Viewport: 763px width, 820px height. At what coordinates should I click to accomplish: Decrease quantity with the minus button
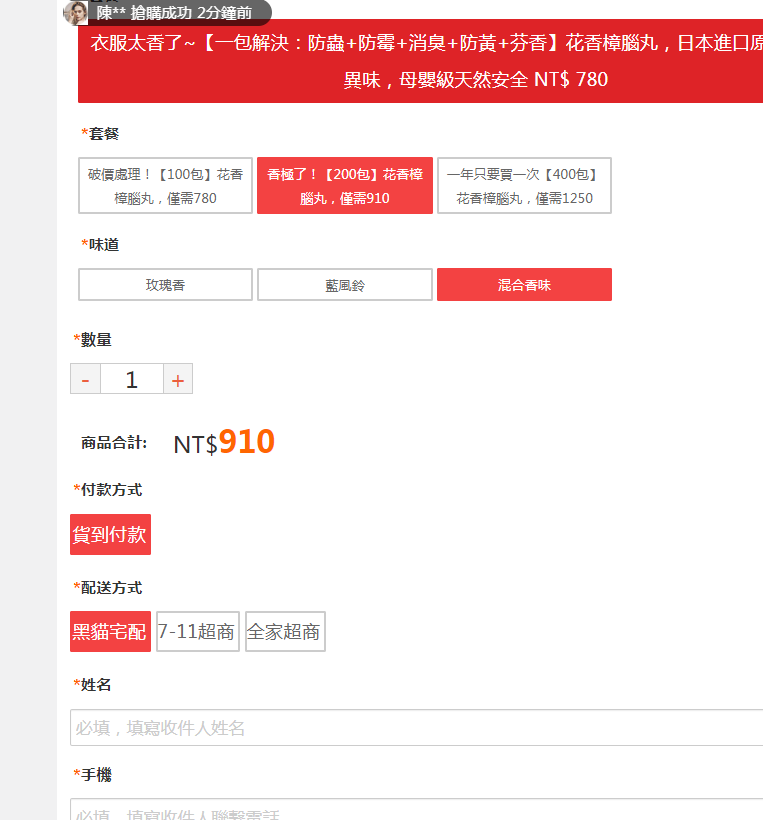[85, 380]
